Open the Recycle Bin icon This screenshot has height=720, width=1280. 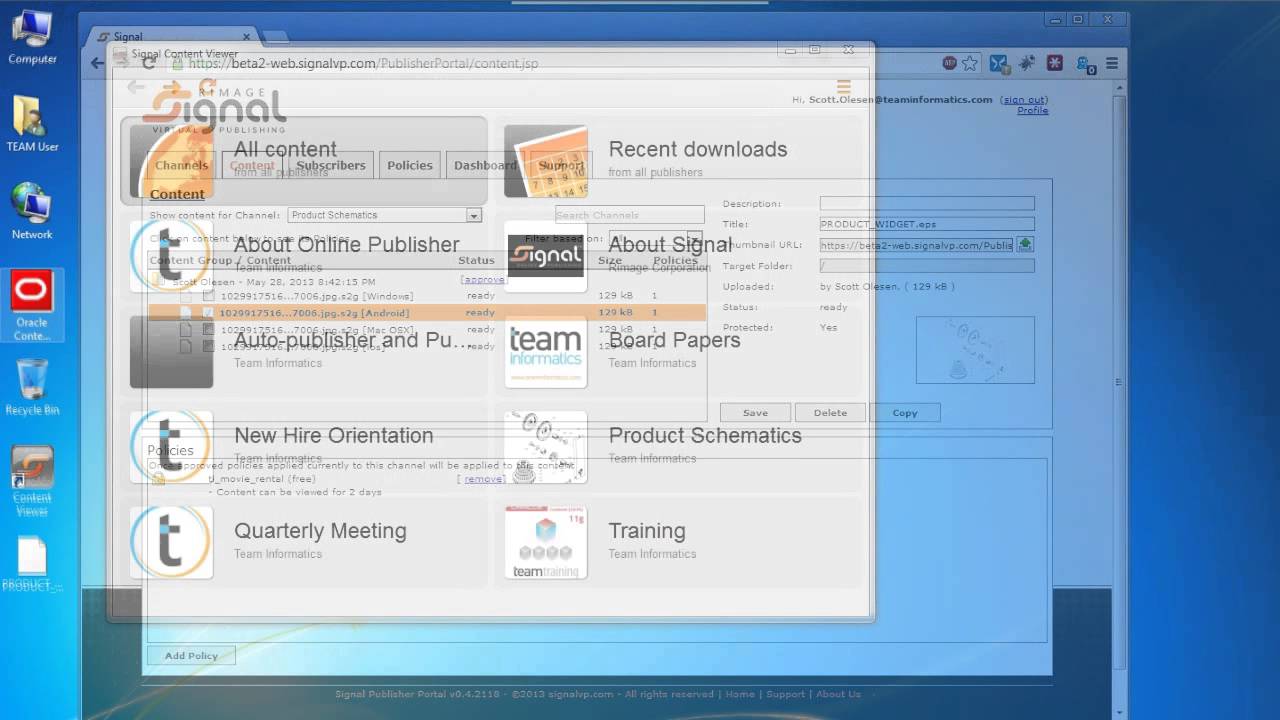pos(32,388)
